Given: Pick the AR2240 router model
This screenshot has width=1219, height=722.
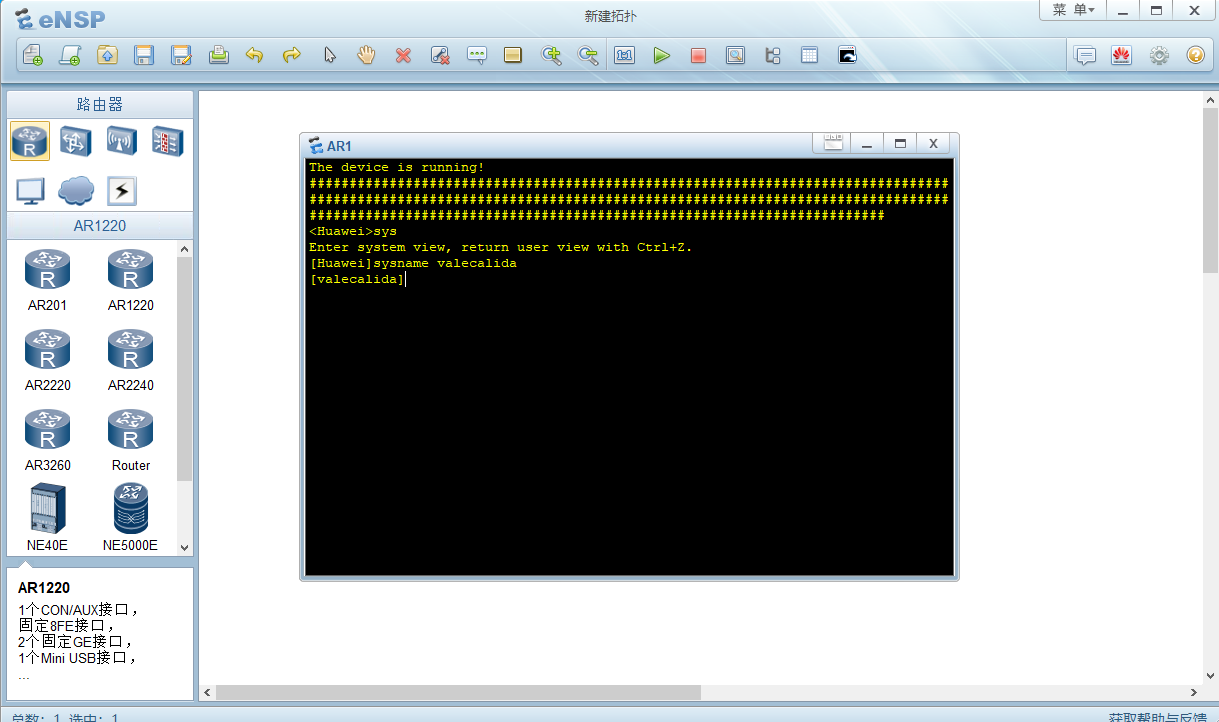Looking at the screenshot, I should [131, 361].
